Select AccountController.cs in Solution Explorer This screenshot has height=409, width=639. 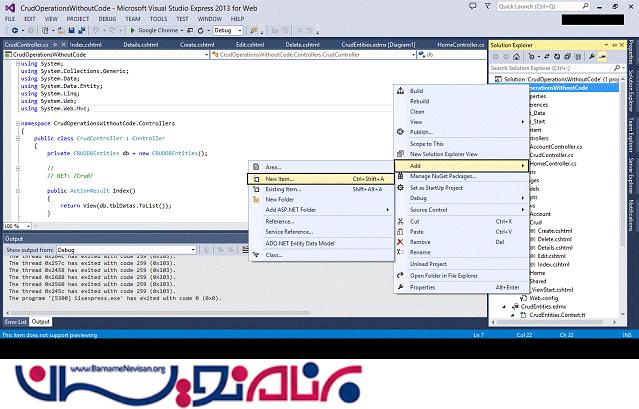point(556,147)
